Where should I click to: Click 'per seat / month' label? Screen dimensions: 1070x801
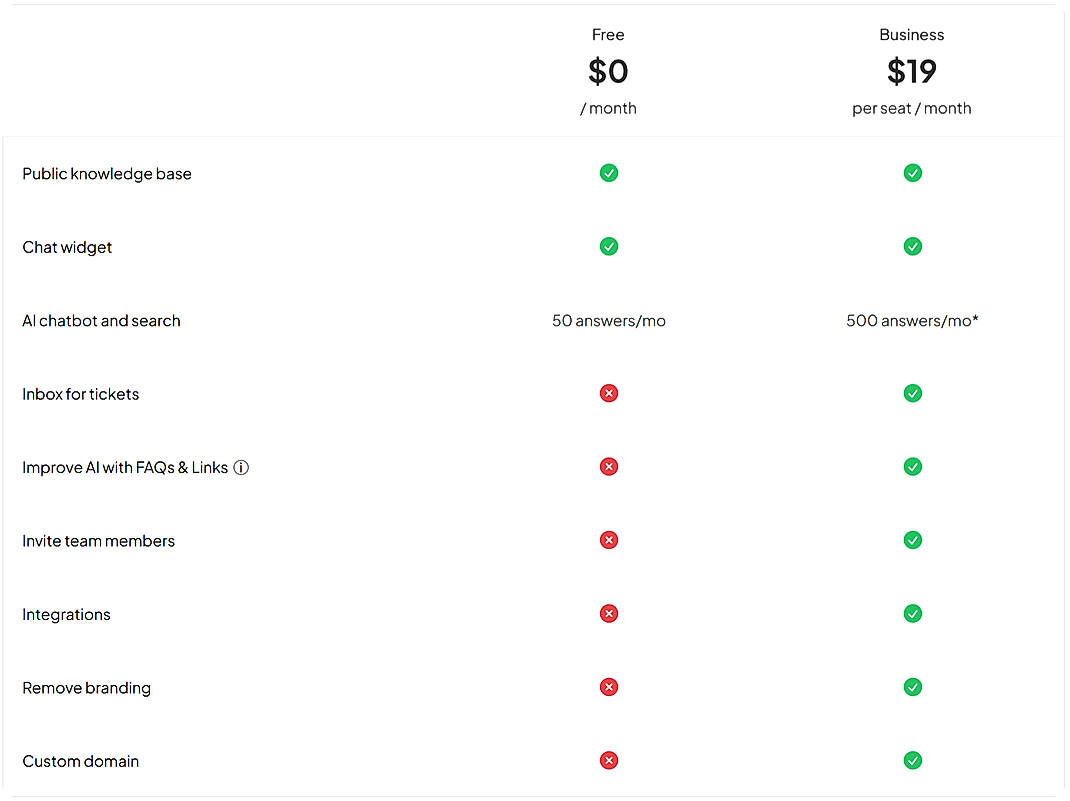(912, 108)
